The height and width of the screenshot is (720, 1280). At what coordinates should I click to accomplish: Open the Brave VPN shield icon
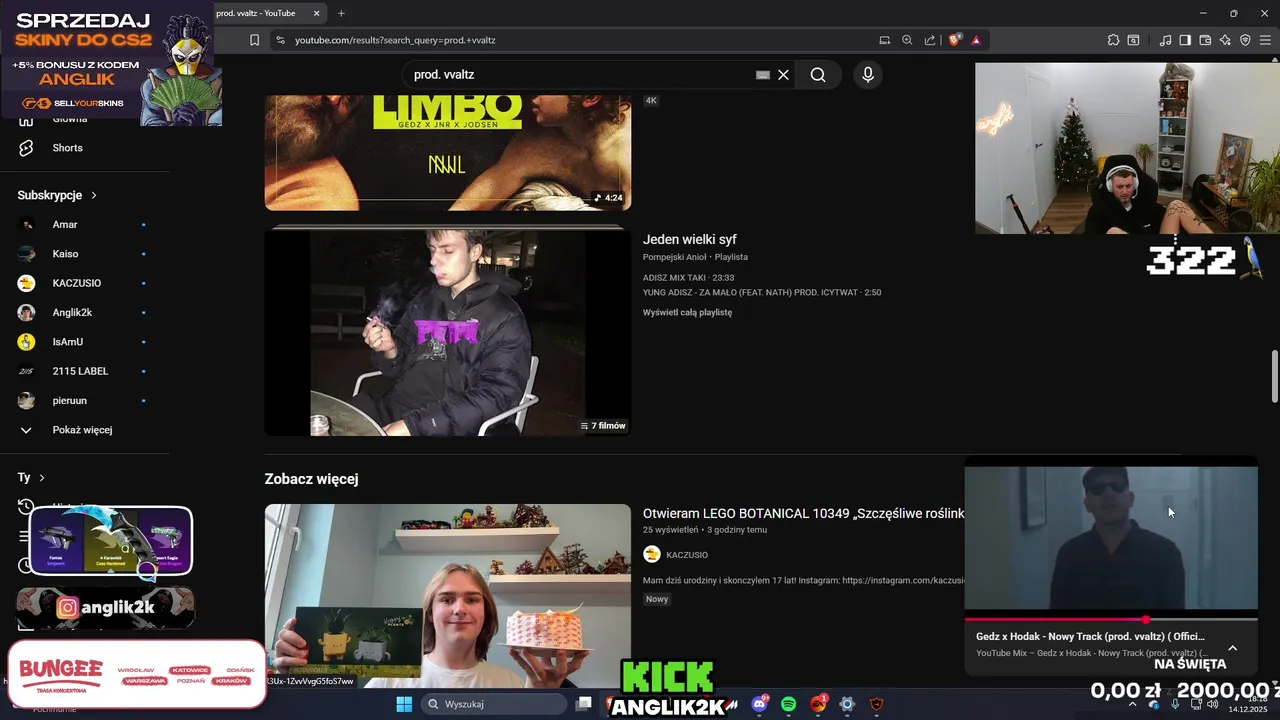point(1245,40)
